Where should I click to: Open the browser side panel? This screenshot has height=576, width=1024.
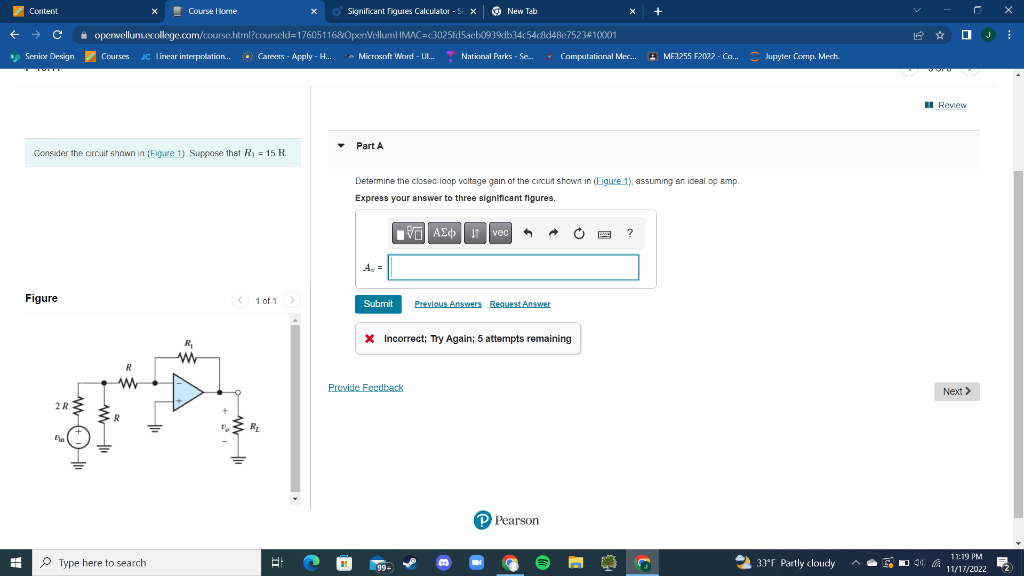point(967,35)
